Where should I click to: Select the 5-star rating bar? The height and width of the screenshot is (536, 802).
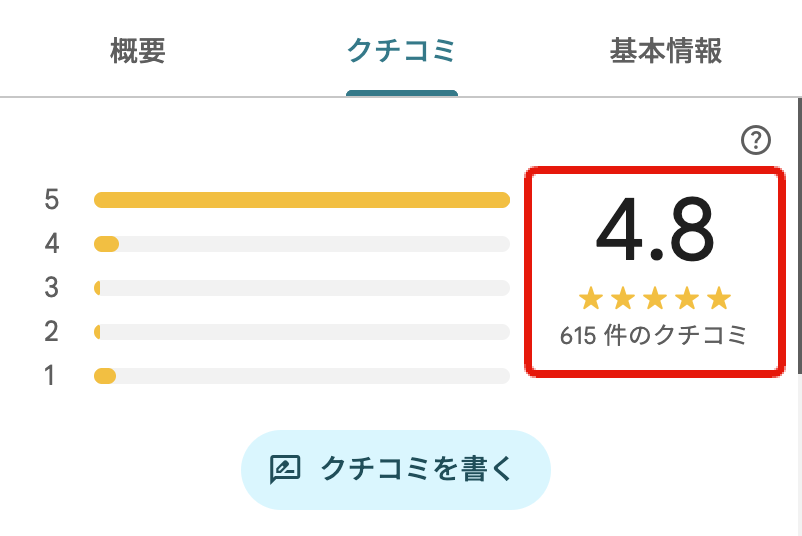click(x=301, y=200)
